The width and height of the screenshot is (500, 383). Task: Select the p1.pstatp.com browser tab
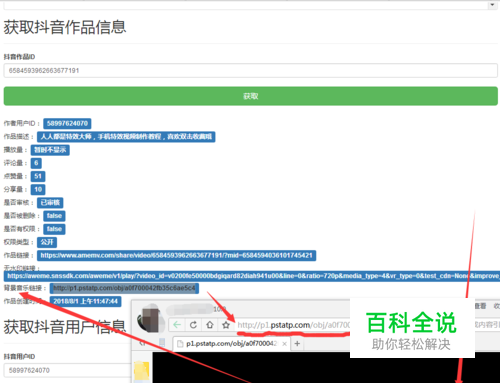[232, 344]
